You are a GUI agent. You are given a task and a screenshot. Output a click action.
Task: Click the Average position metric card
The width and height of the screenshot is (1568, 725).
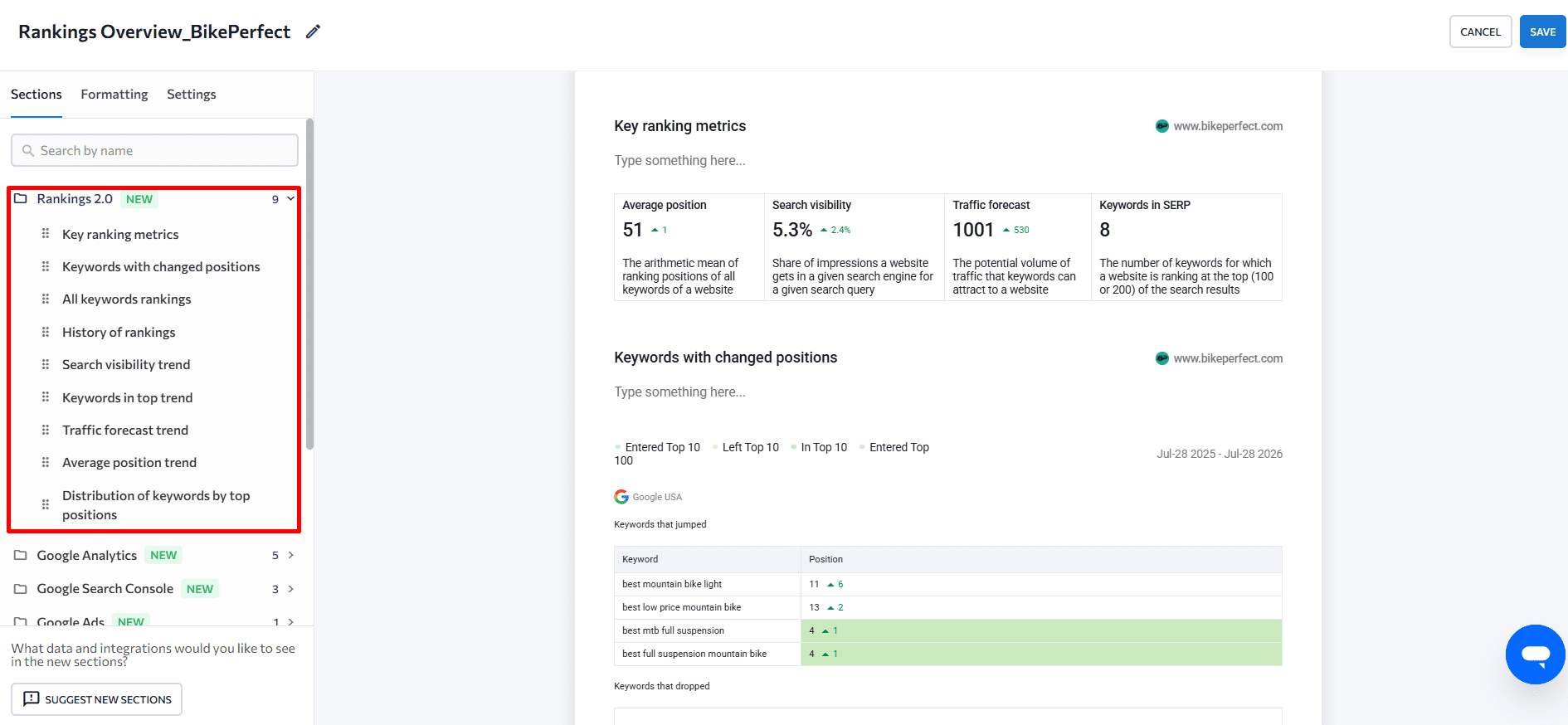[689, 247]
